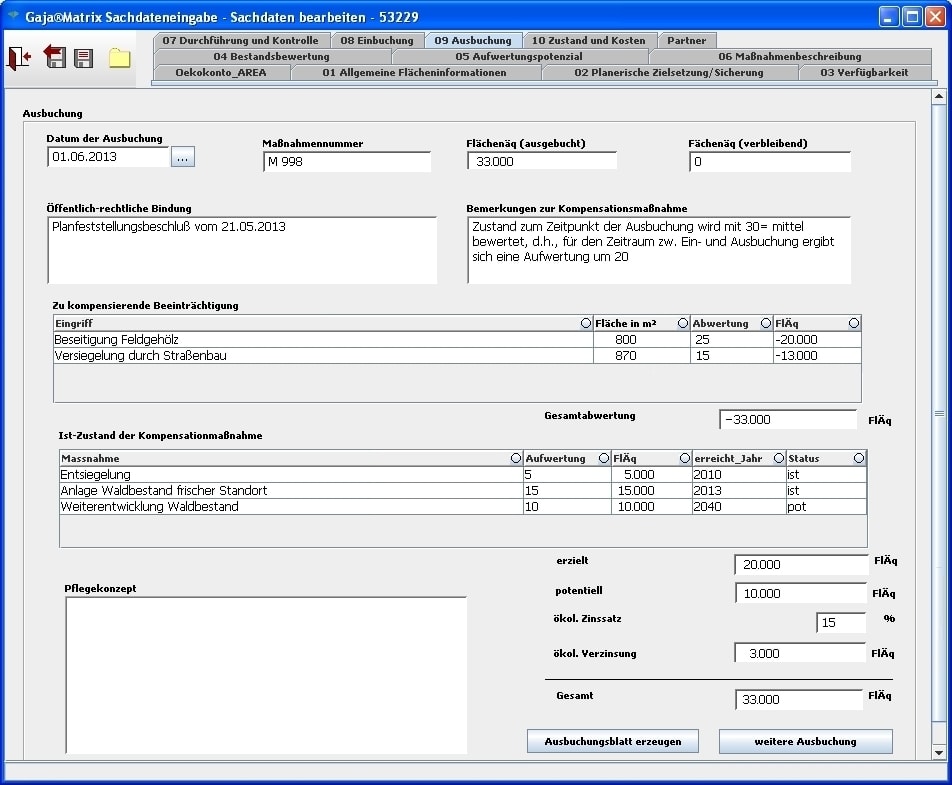Viewport: 952px width, 785px height.
Task: Click the circle icon in erreicht_Jahr column header
Action: point(779,458)
